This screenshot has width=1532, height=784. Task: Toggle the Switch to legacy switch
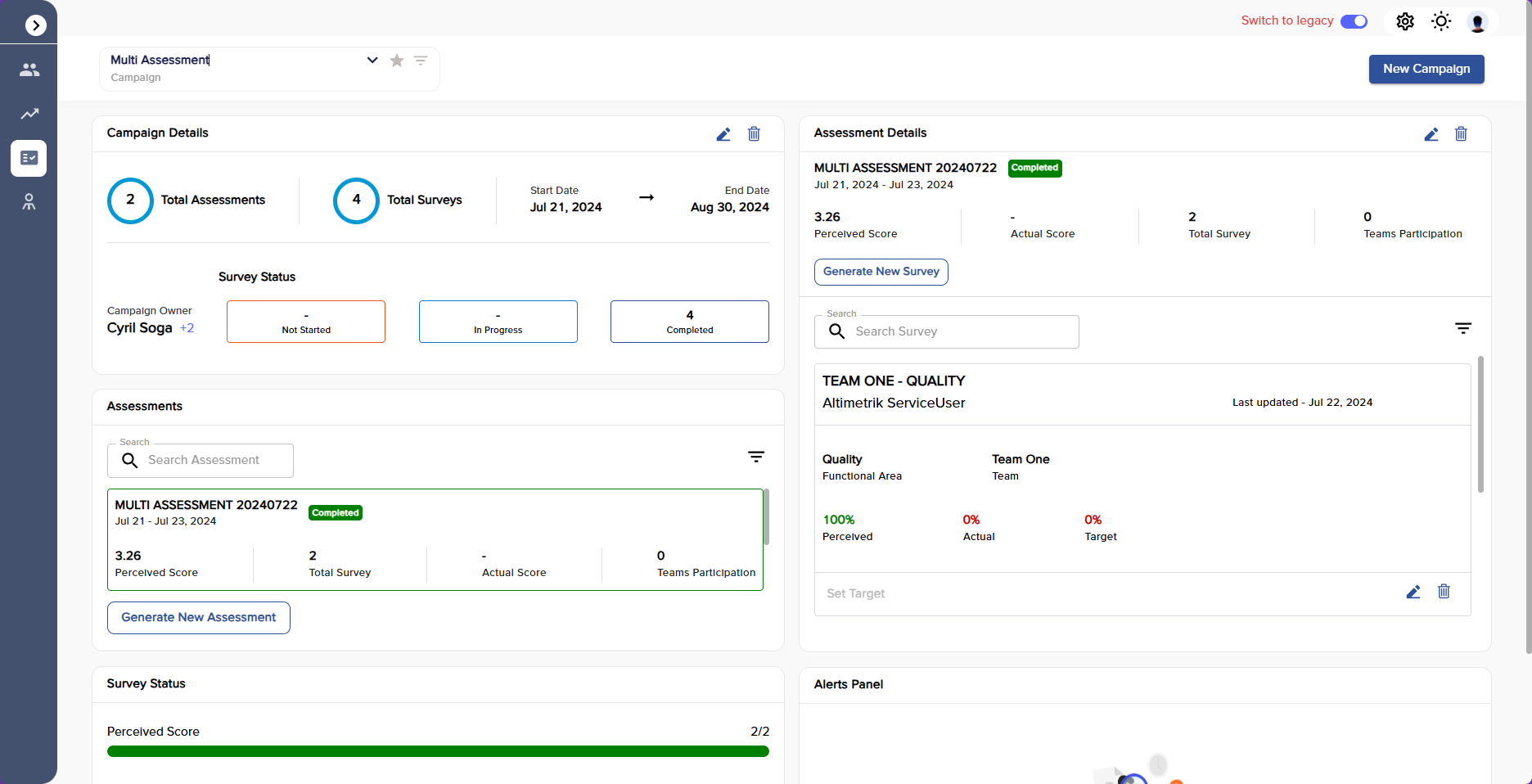click(1354, 21)
